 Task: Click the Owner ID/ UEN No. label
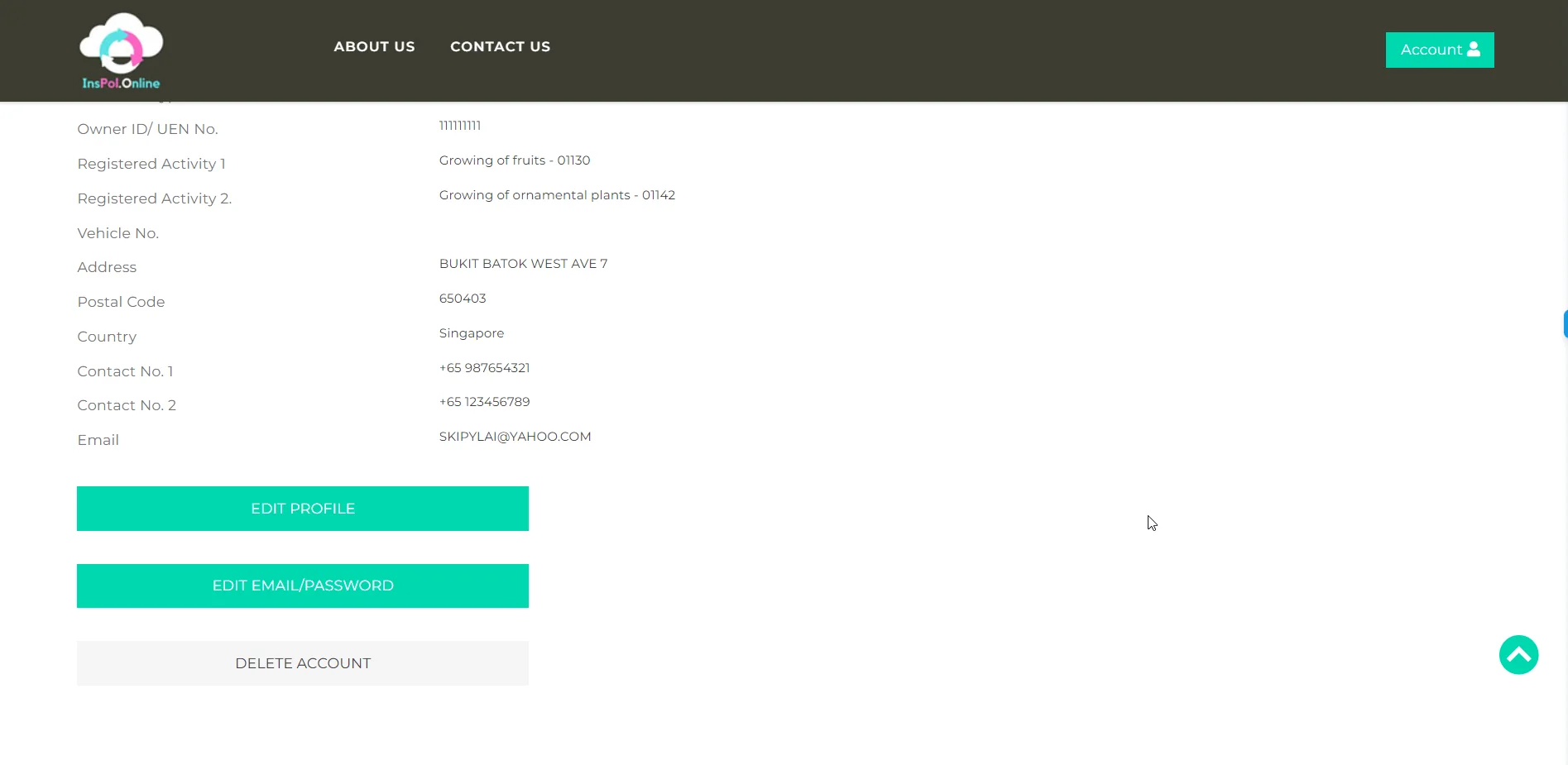(147, 129)
